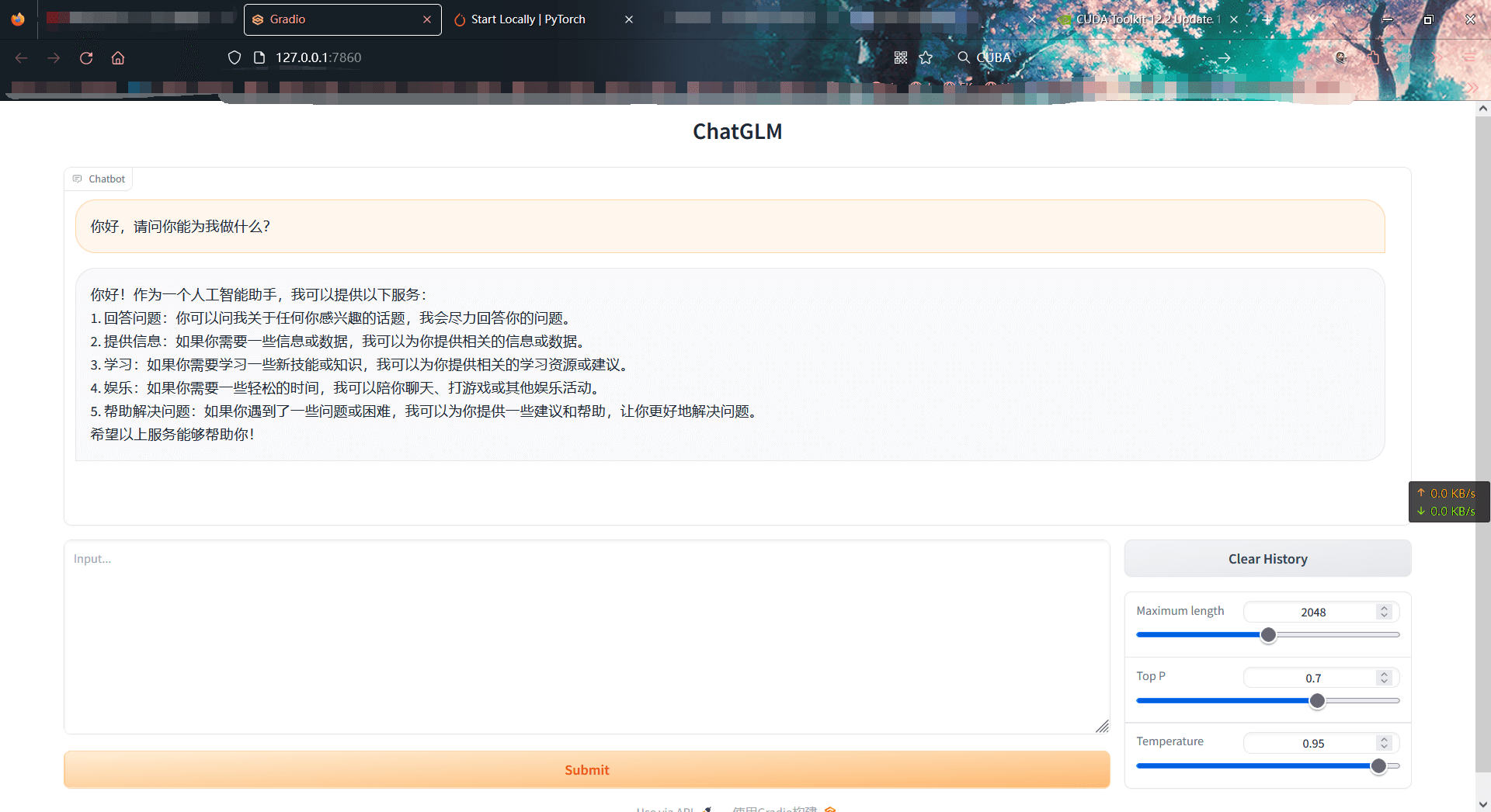Close the Gradio tab
The image size is (1491, 812).
point(427,19)
